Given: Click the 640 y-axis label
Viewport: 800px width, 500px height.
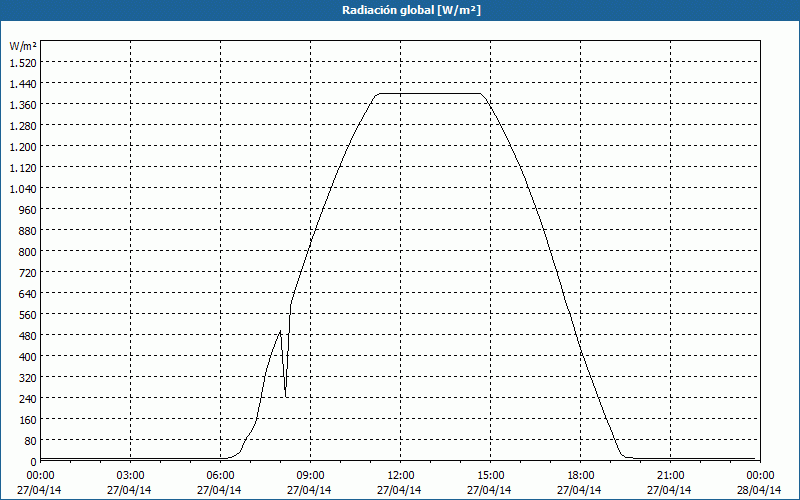Looking at the screenshot, I should (29, 294).
